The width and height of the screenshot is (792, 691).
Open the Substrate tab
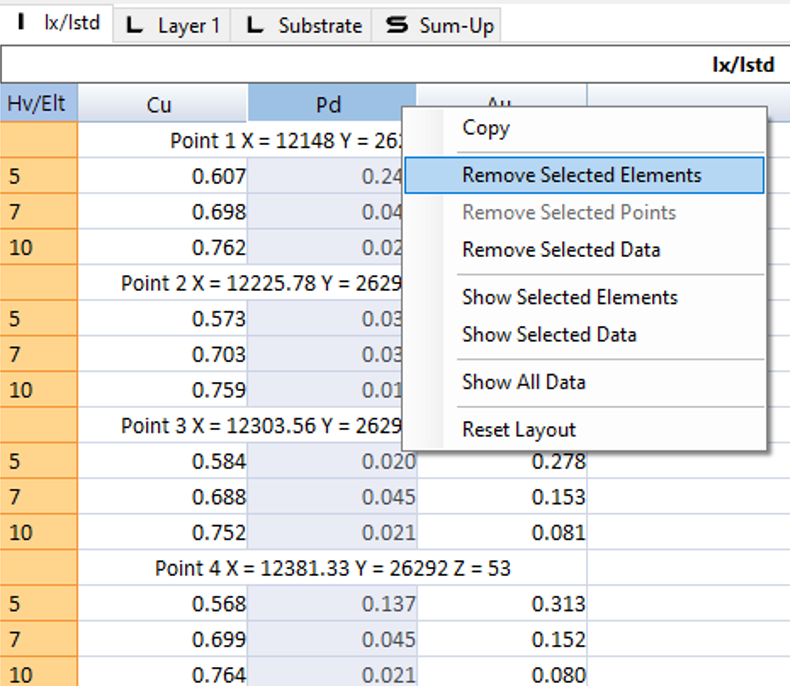coord(304,26)
